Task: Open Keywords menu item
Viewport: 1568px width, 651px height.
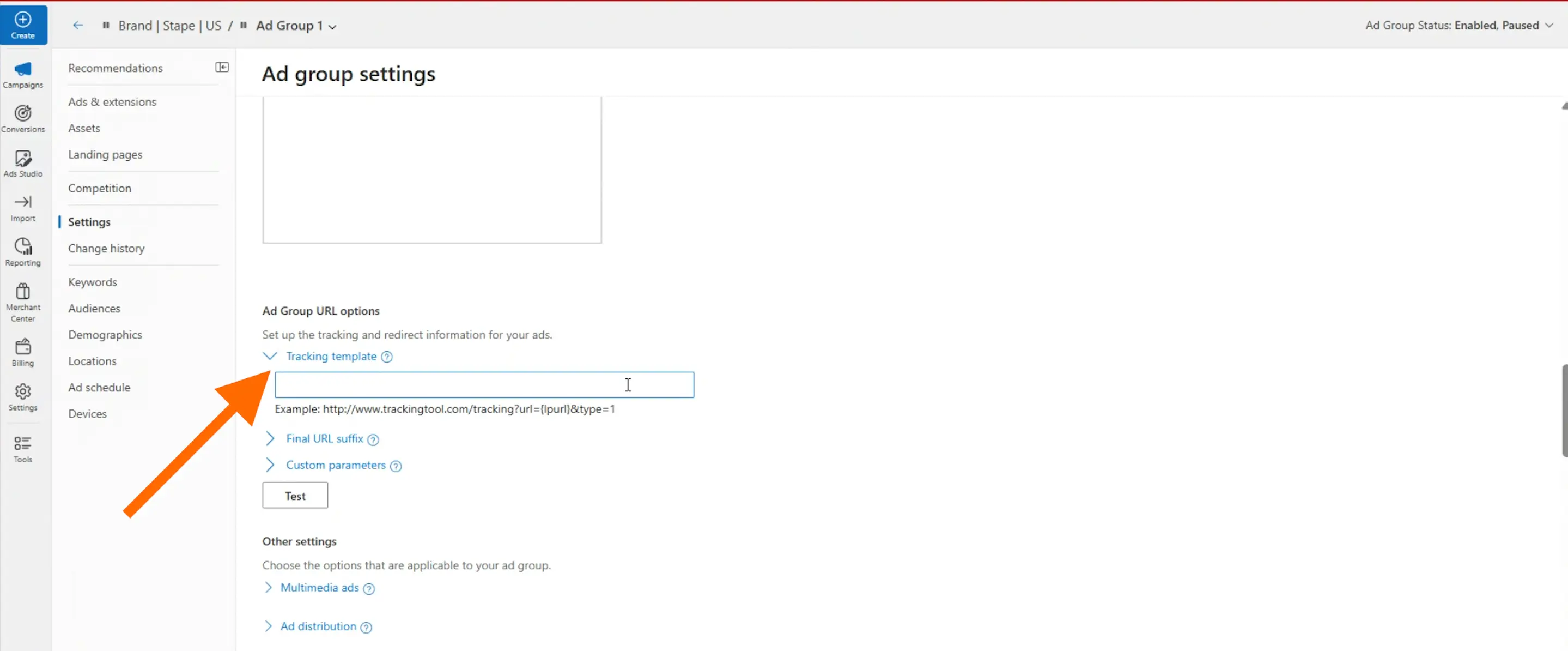Action: point(93,282)
